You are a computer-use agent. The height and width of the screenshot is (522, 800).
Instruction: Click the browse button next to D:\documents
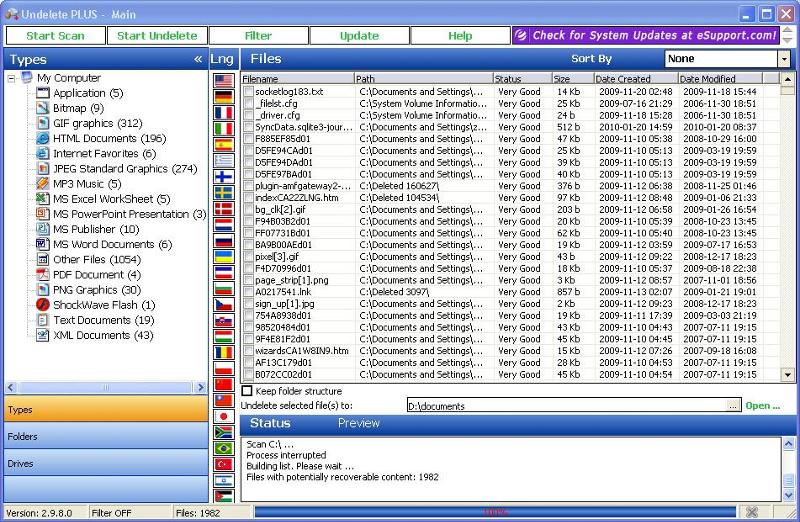coord(733,406)
